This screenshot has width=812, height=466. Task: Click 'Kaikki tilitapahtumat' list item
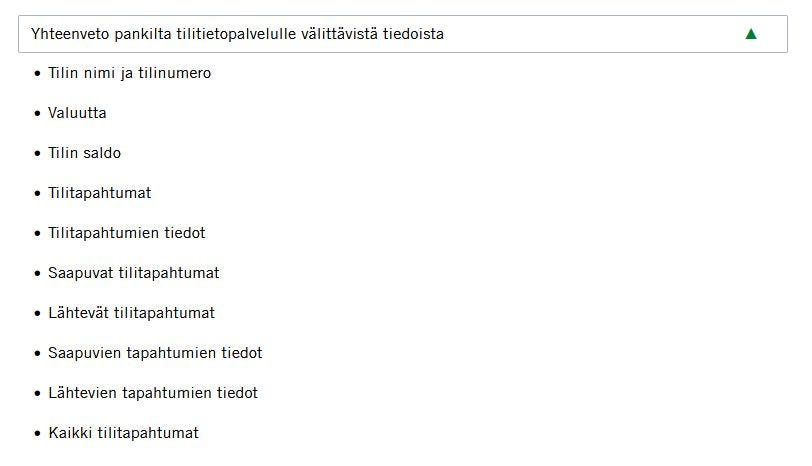[x=123, y=433]
